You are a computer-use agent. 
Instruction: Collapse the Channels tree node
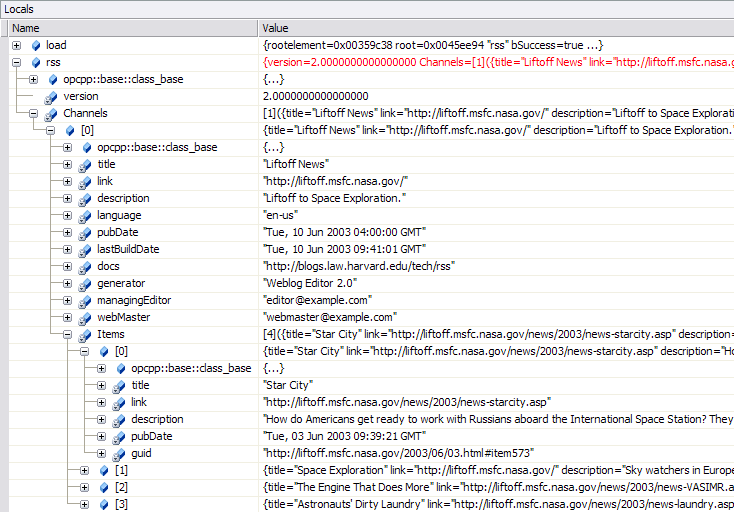(x=34, y=113)
